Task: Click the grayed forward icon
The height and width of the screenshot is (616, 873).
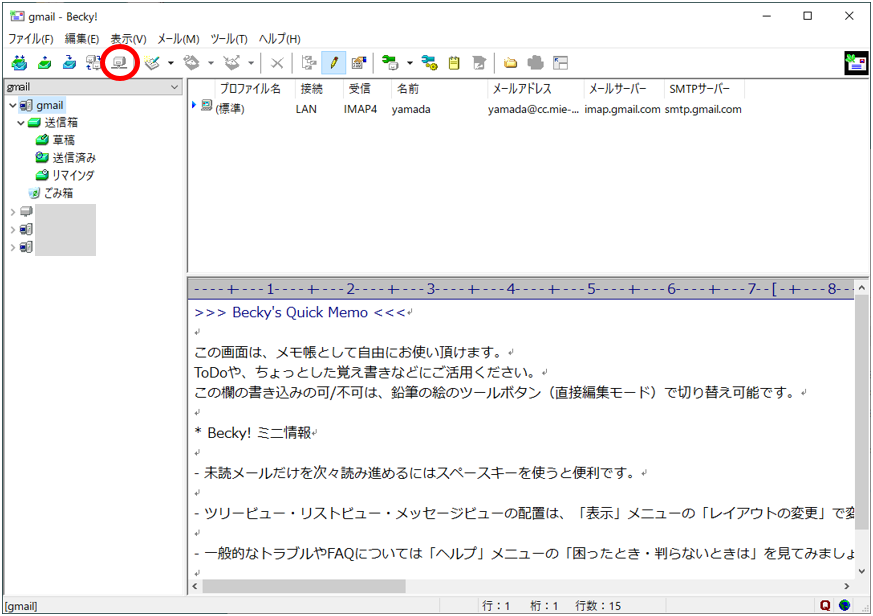Action: (x=232, y=63)
